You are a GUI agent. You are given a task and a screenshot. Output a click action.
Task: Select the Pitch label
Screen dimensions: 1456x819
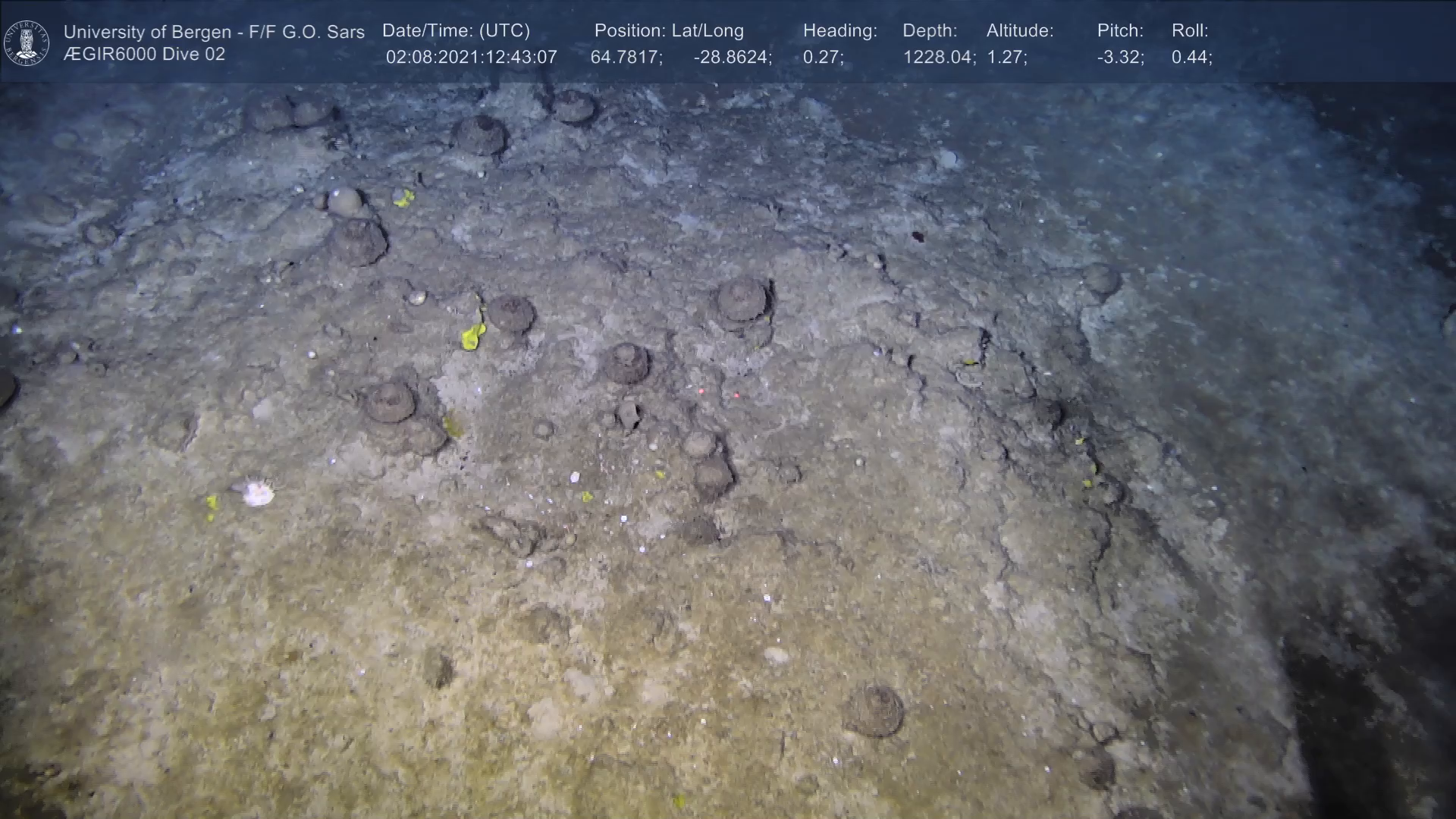[x=1120, y=31]
